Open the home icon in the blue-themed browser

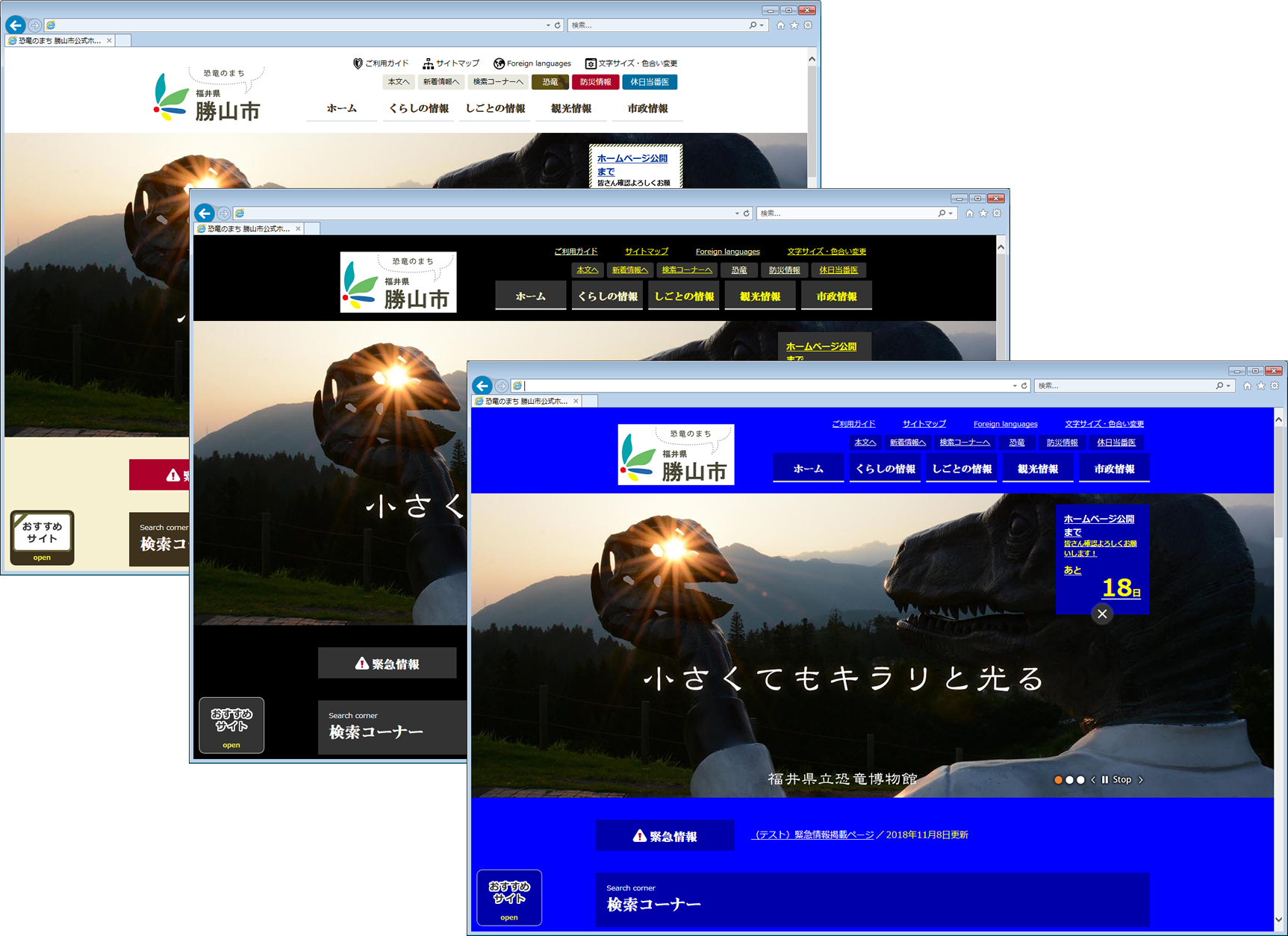1247,386
